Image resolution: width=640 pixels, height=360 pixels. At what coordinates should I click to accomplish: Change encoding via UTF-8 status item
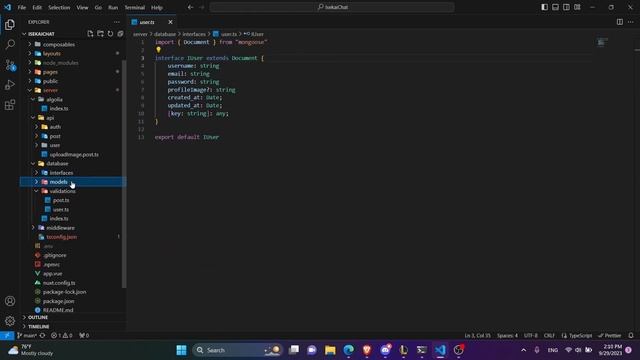[x=531, y=336]
